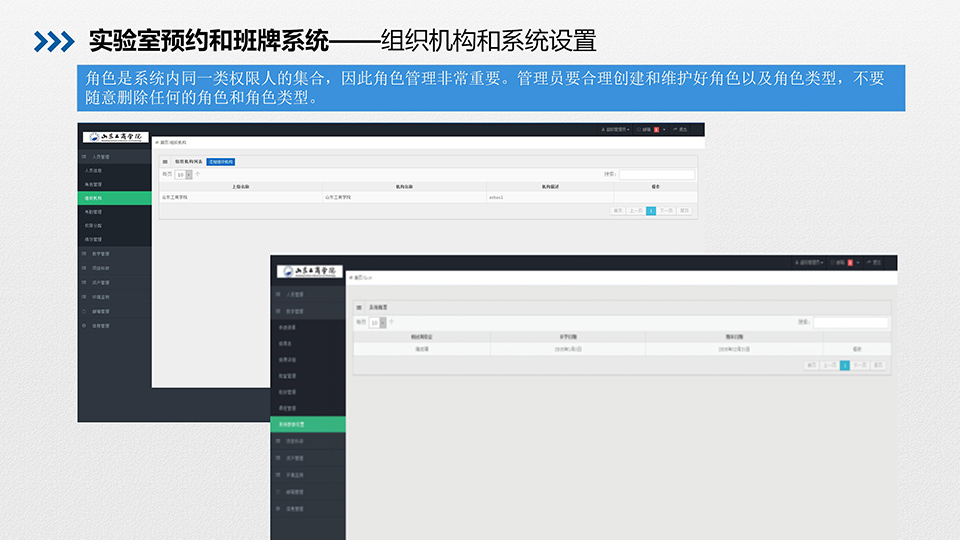
Task: Click the edit link in the settings table row
Action: pos(856,349)
